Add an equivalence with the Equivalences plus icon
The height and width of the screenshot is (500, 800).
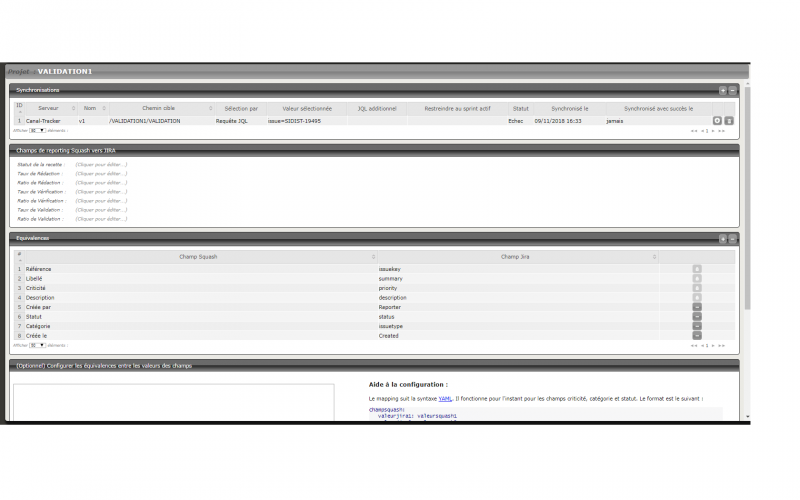pyautogui.click(x=722, y=239)
